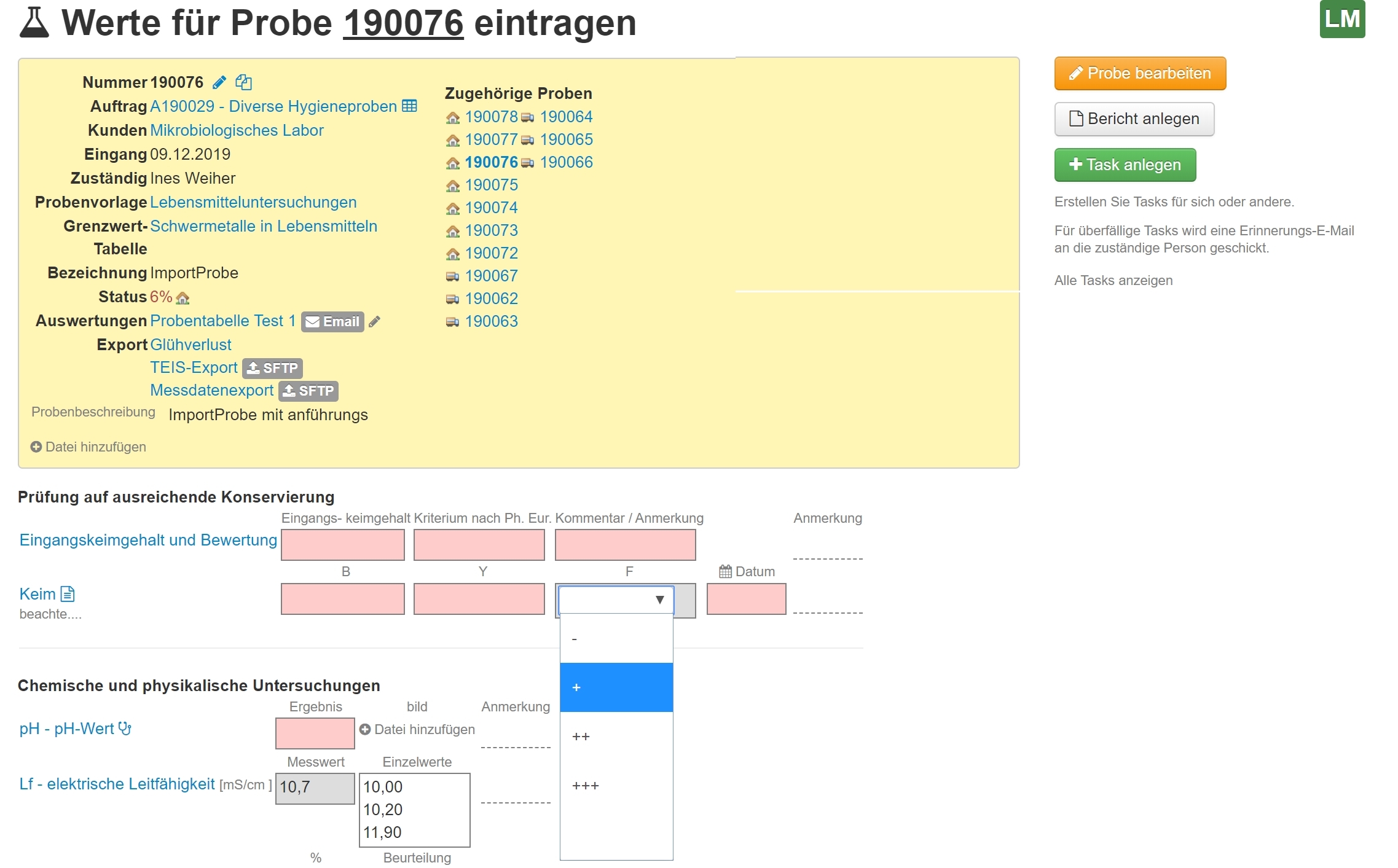The width and height of the screenshot is (1398, 868).
Task: Click the calendar icon next to Datum
Action: (x=725, y=571)
